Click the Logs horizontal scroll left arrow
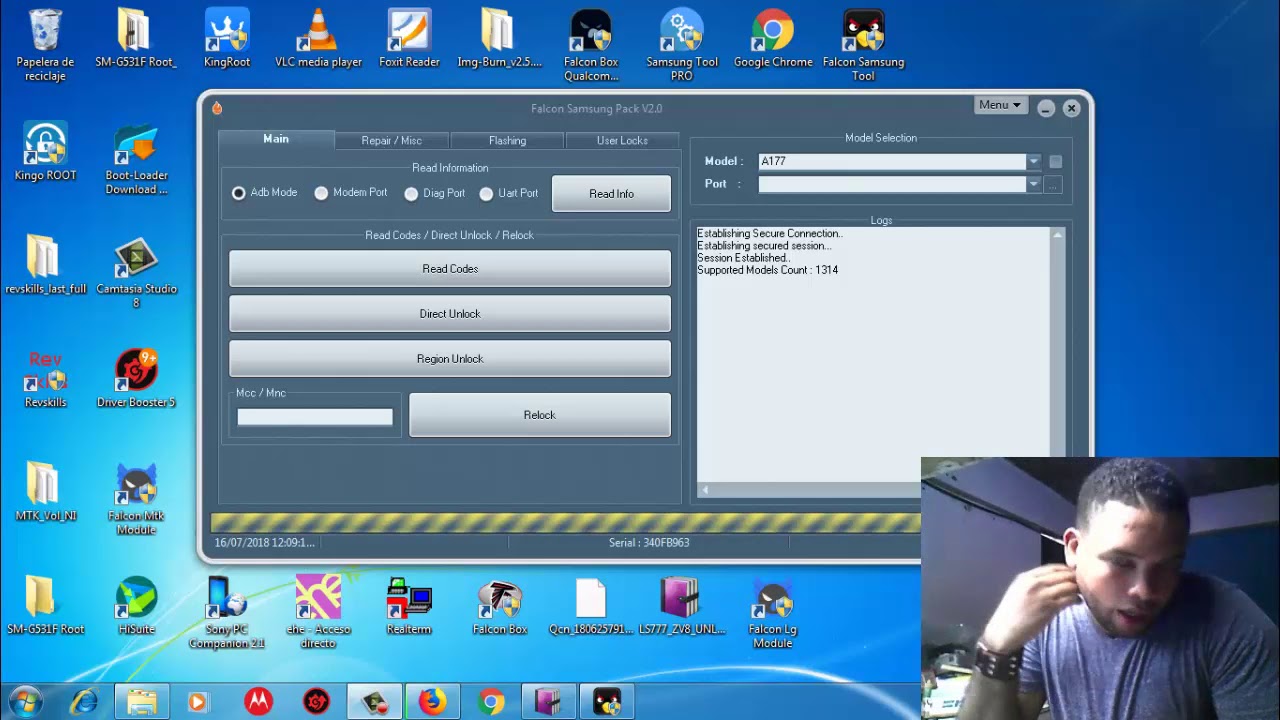 pos(705,490)
